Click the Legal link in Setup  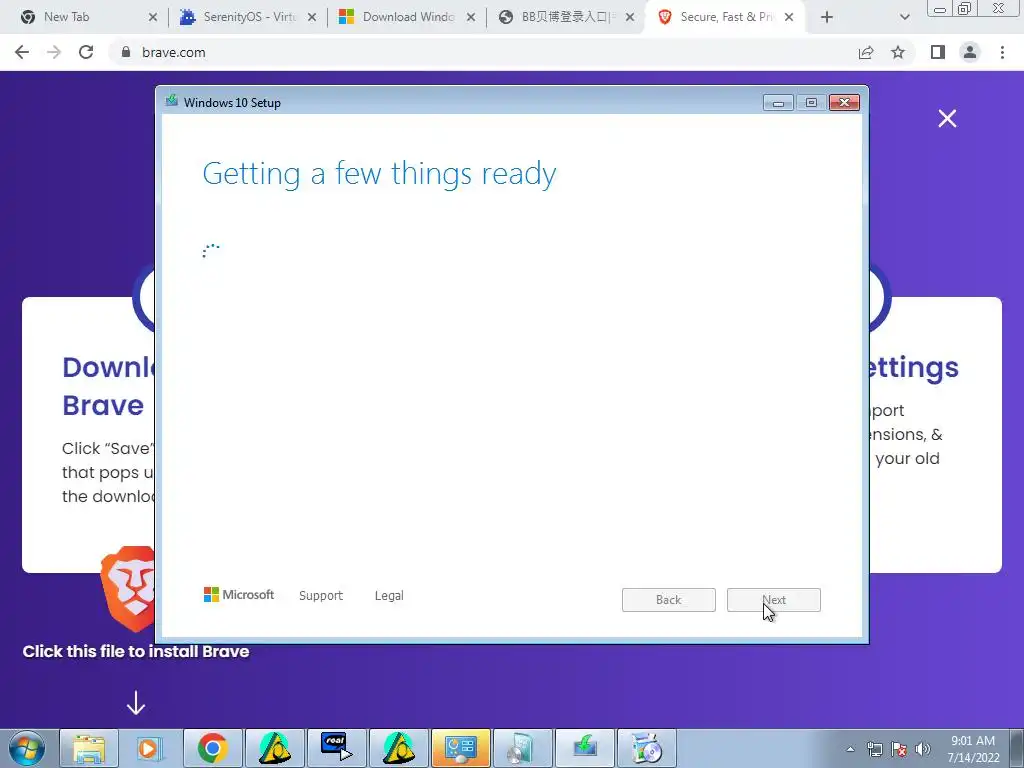tap(389, 596)
